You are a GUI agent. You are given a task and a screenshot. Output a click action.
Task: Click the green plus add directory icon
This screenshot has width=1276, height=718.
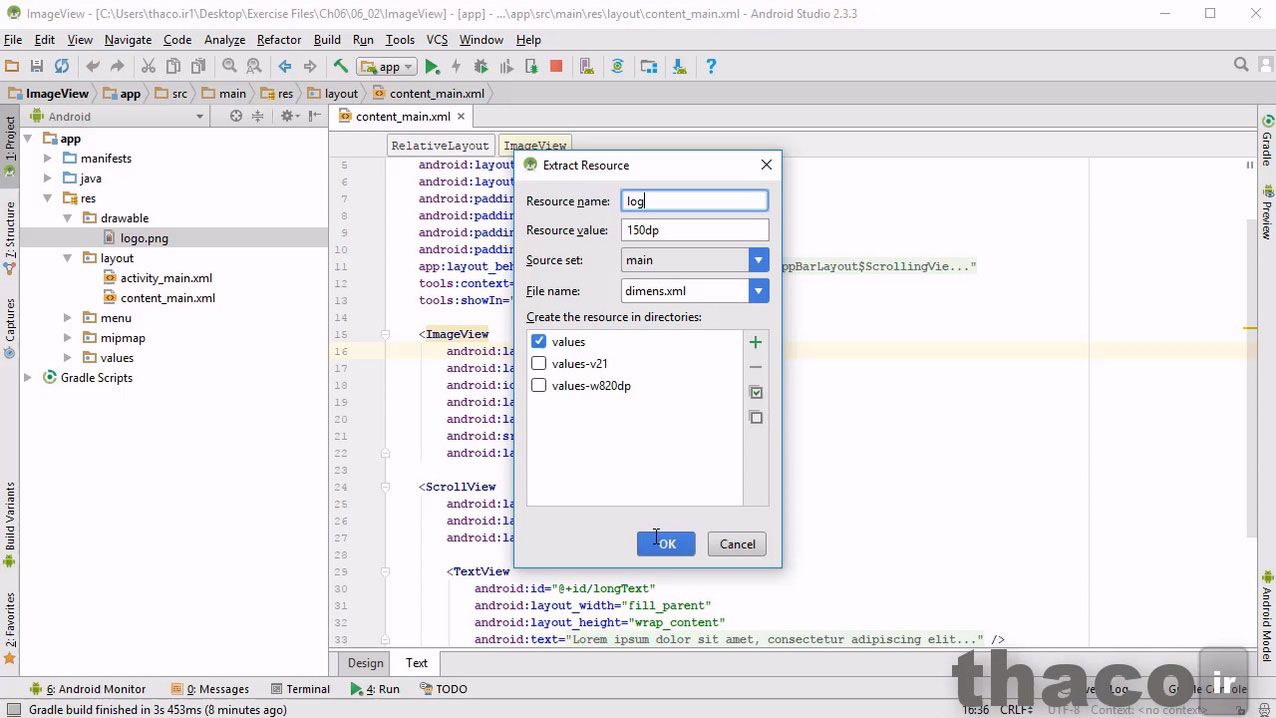755,342
